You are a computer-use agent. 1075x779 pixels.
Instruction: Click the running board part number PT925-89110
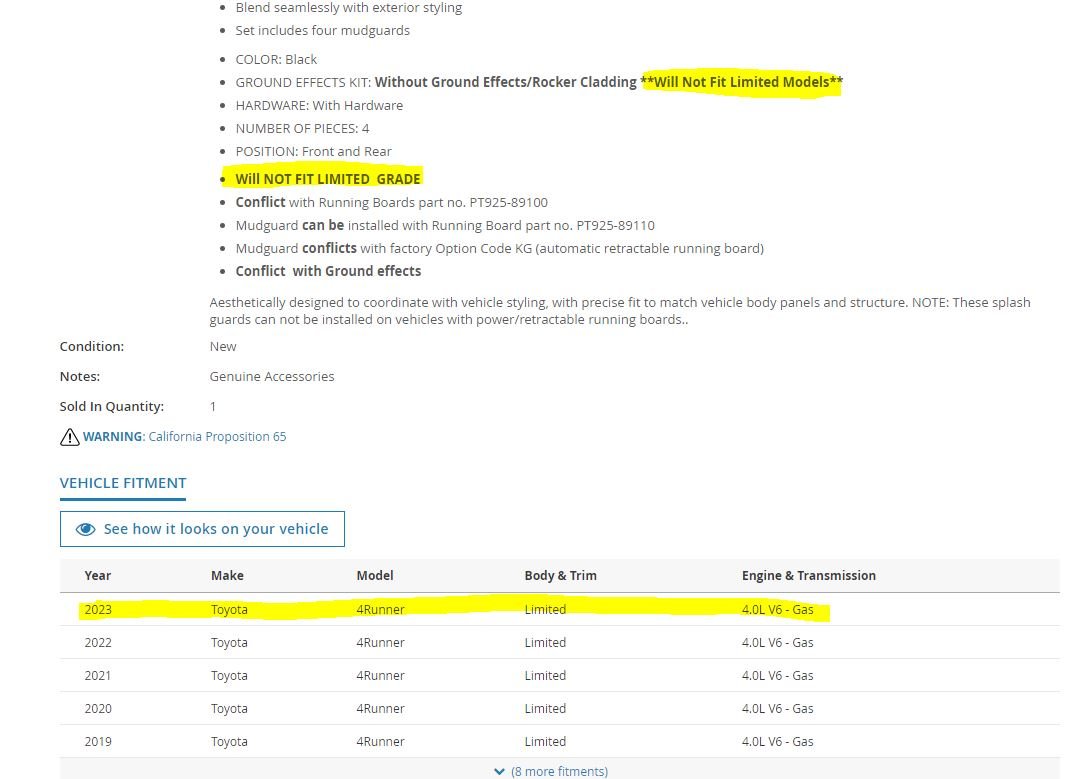click(x=616, y=226)
